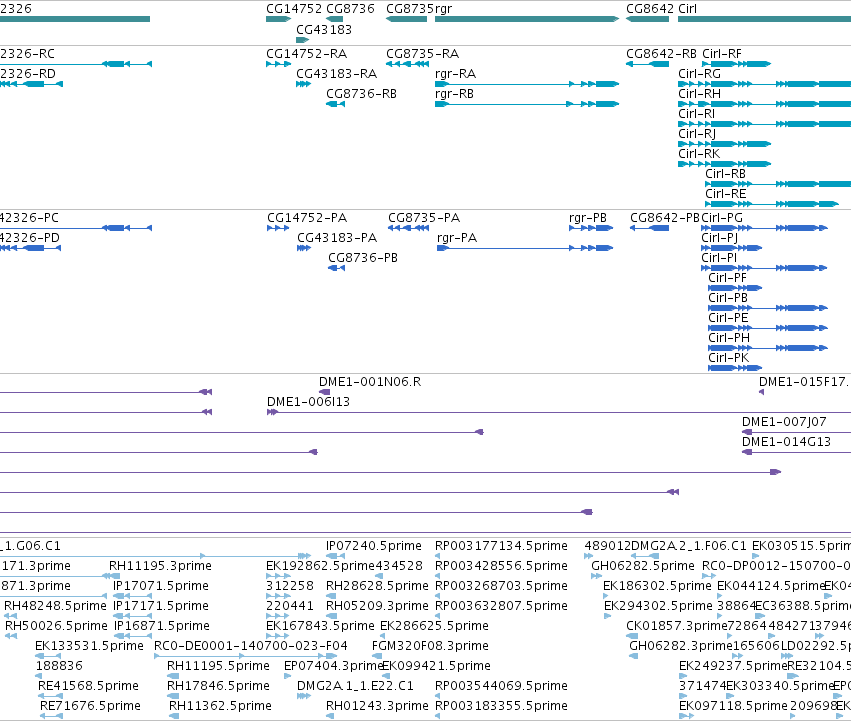The image size is (851, 721).
Task: Click EST IP17071.5prime label
Action: [x=161, y=586]
